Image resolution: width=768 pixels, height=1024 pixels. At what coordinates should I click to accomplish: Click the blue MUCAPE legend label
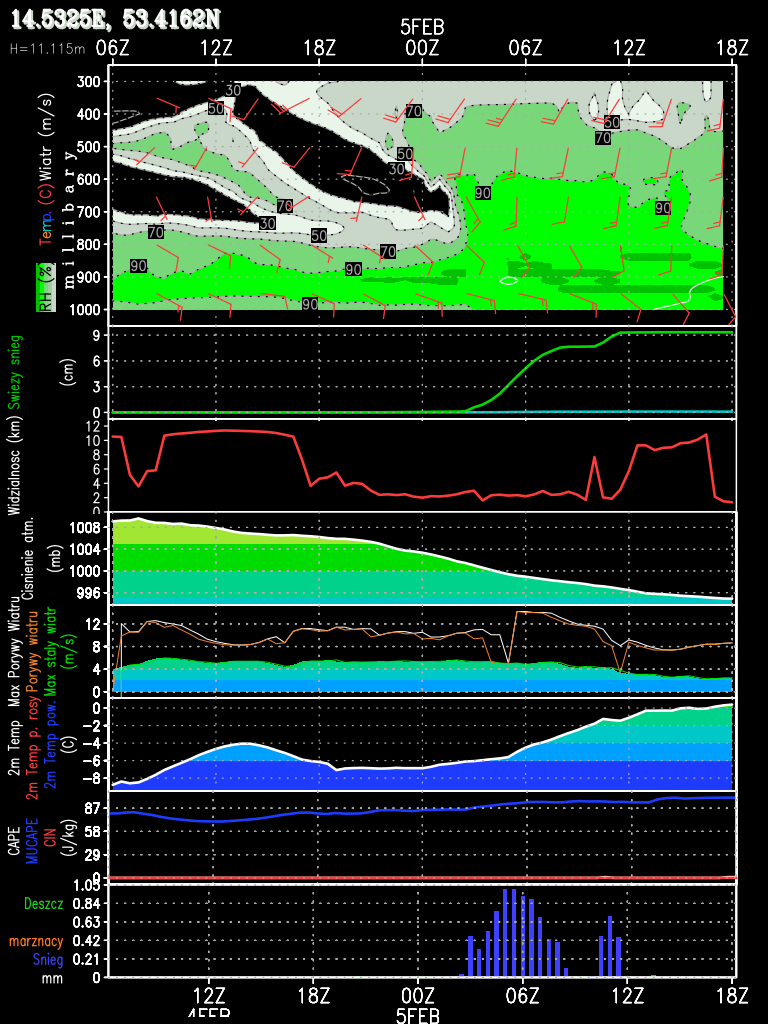[x=31, y=840]
